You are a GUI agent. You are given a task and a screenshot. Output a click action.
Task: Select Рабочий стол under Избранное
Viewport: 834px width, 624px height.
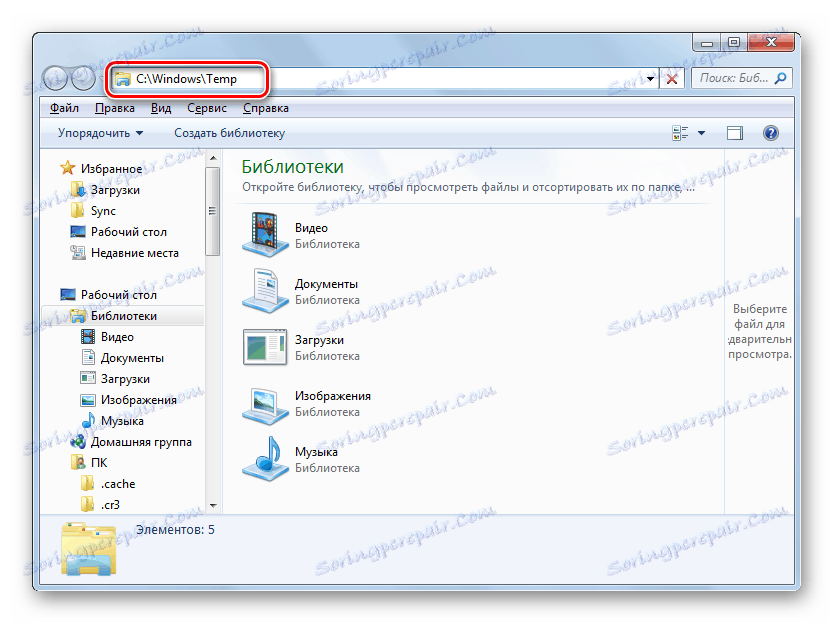[x=129, y=232]
